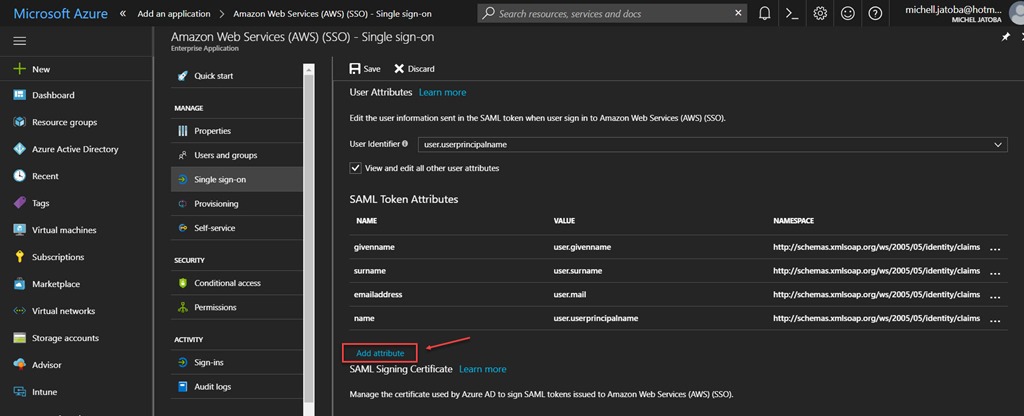1024x416 pixels.
Task: Open ellipsis menu for name attribute row
Action: coord(995,320)
